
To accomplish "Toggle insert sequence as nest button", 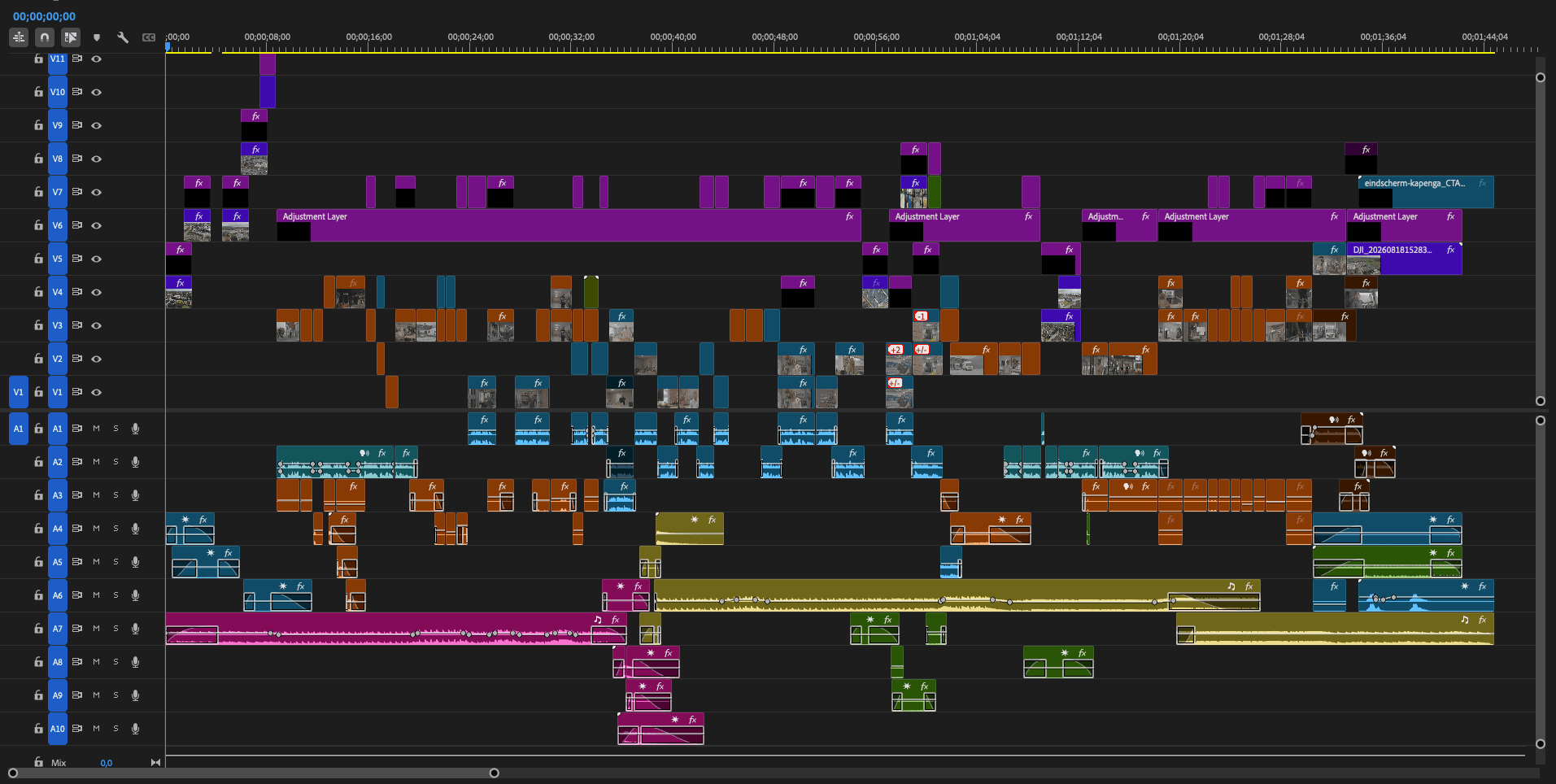I will (x=19, y=37).
